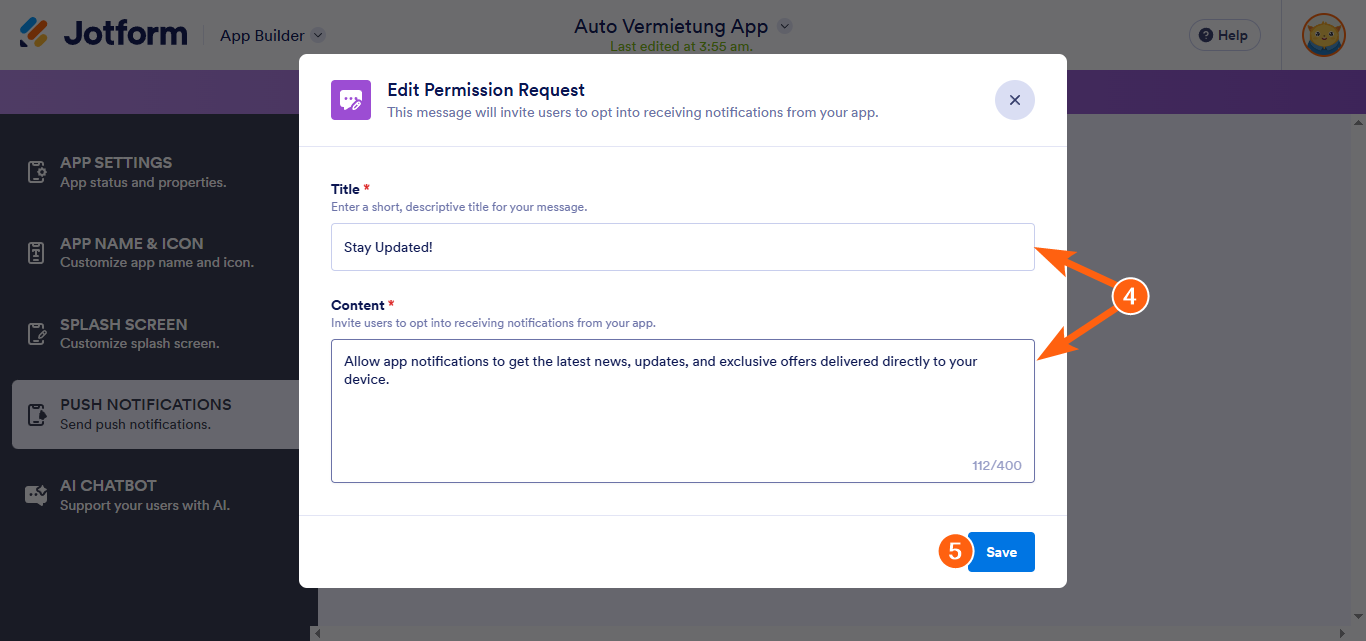Click the Push Notifications phone icon
1366x641 pixels.
coord(36,414)
